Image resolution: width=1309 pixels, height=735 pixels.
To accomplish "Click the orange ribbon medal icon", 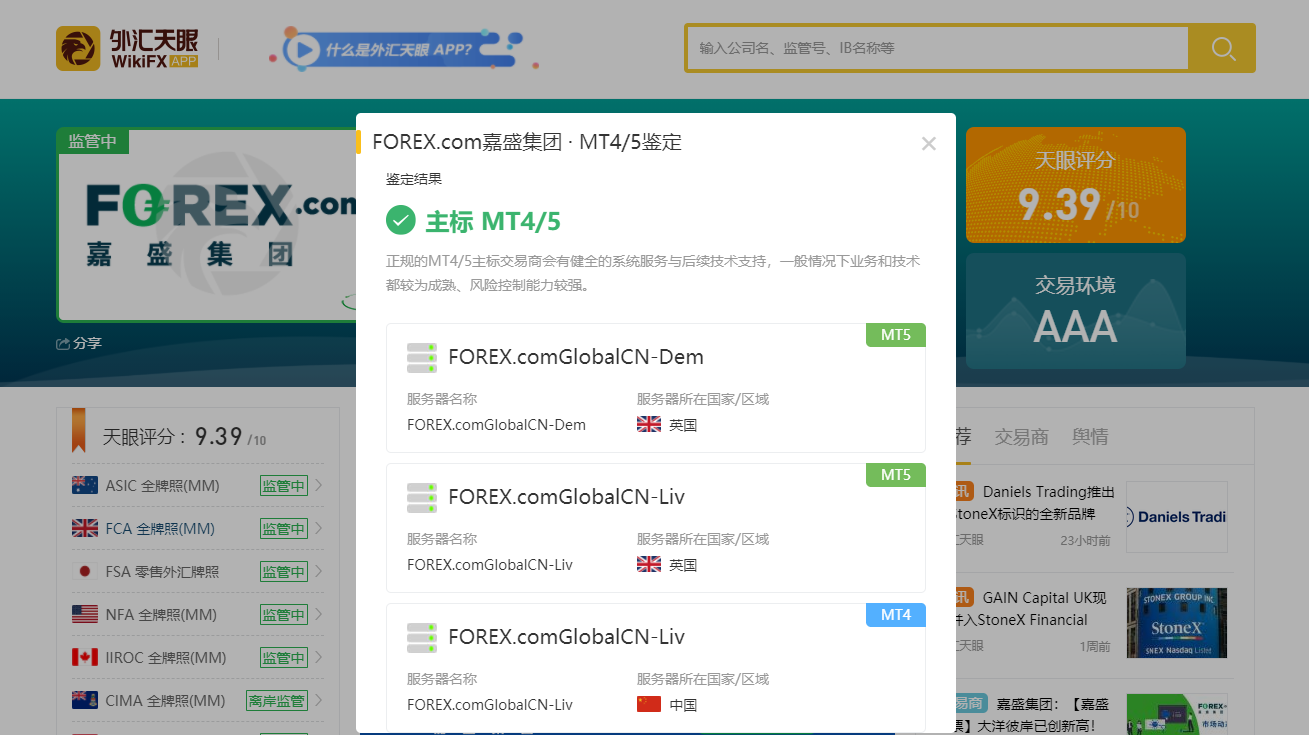I will [78, 430].
